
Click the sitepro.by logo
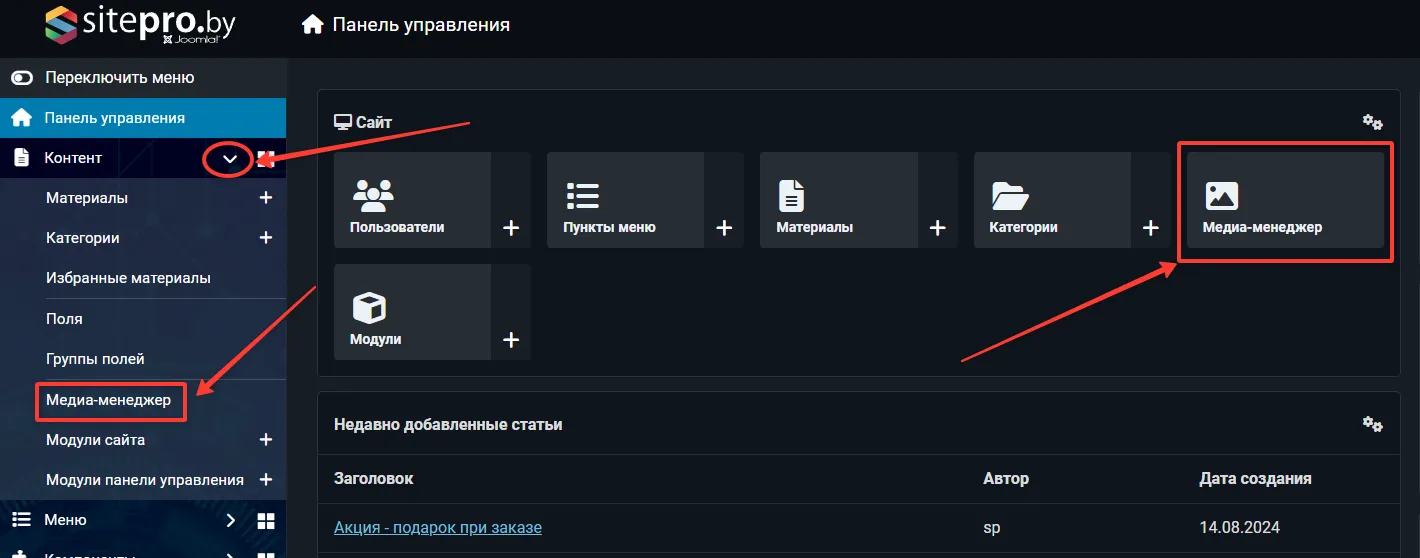click(x=140, y=25)
